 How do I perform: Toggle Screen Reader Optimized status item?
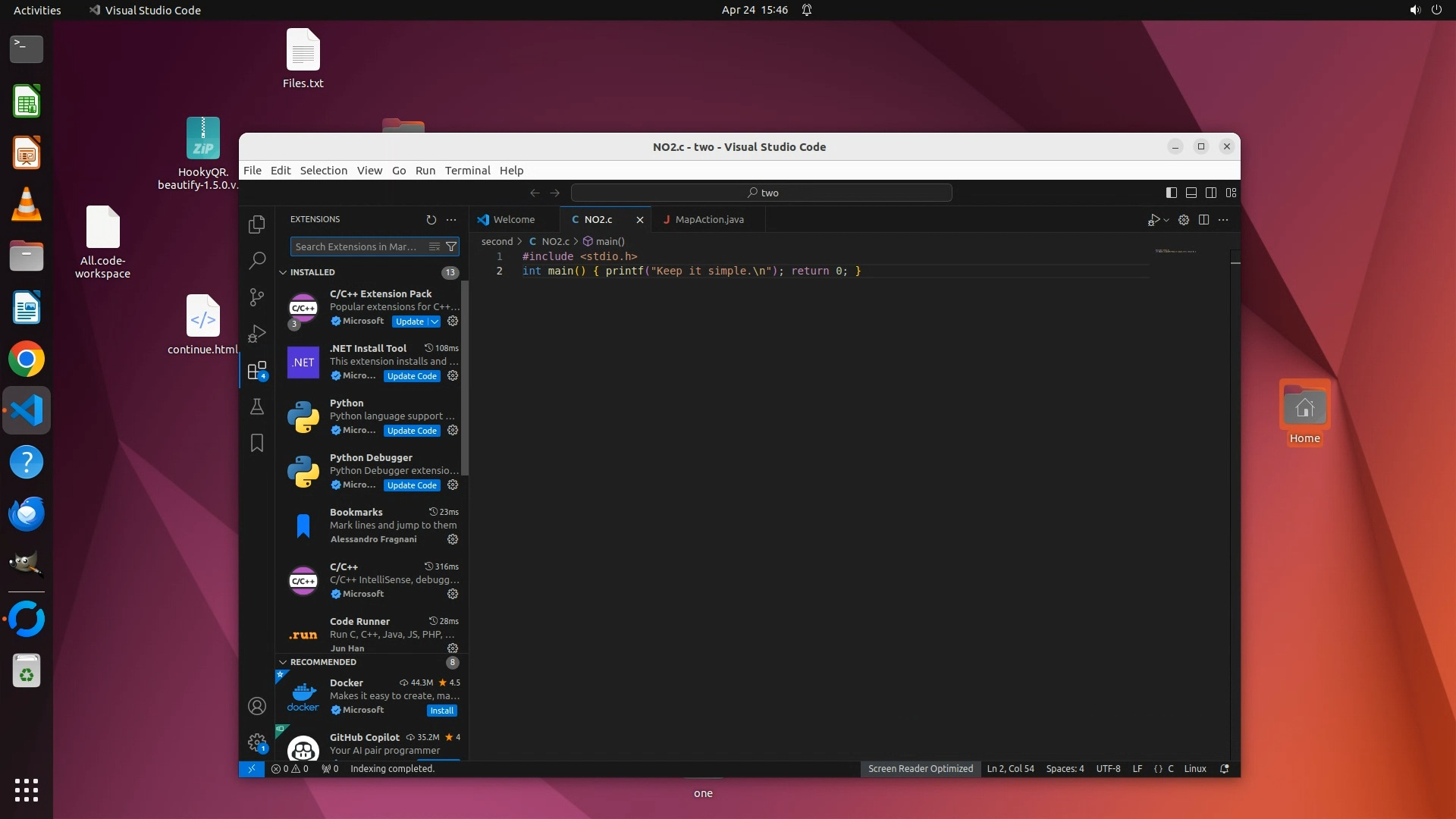point(920,768)
